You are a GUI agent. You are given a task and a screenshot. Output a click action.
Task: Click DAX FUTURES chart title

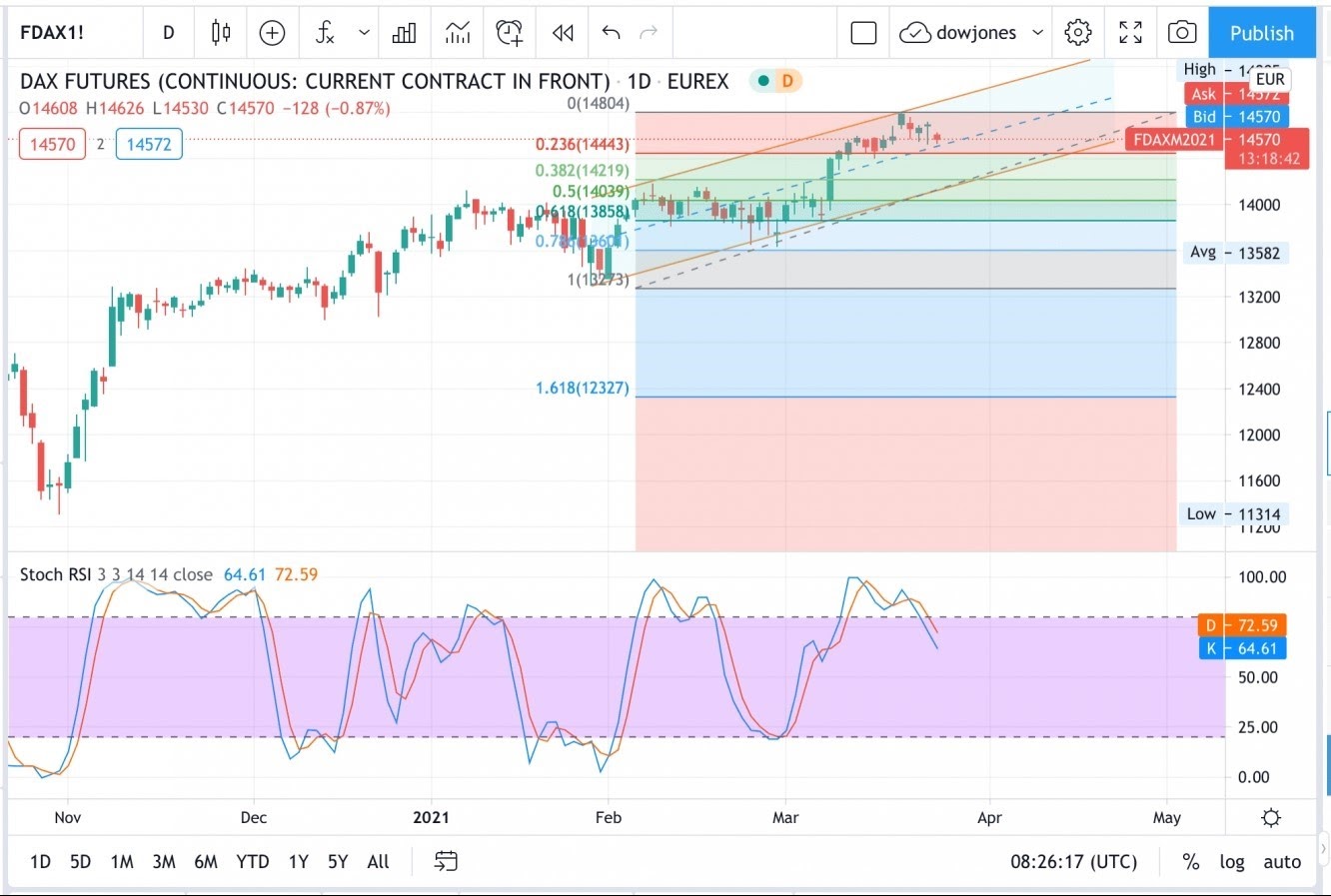pyautogui.click(x=375, y=81)
